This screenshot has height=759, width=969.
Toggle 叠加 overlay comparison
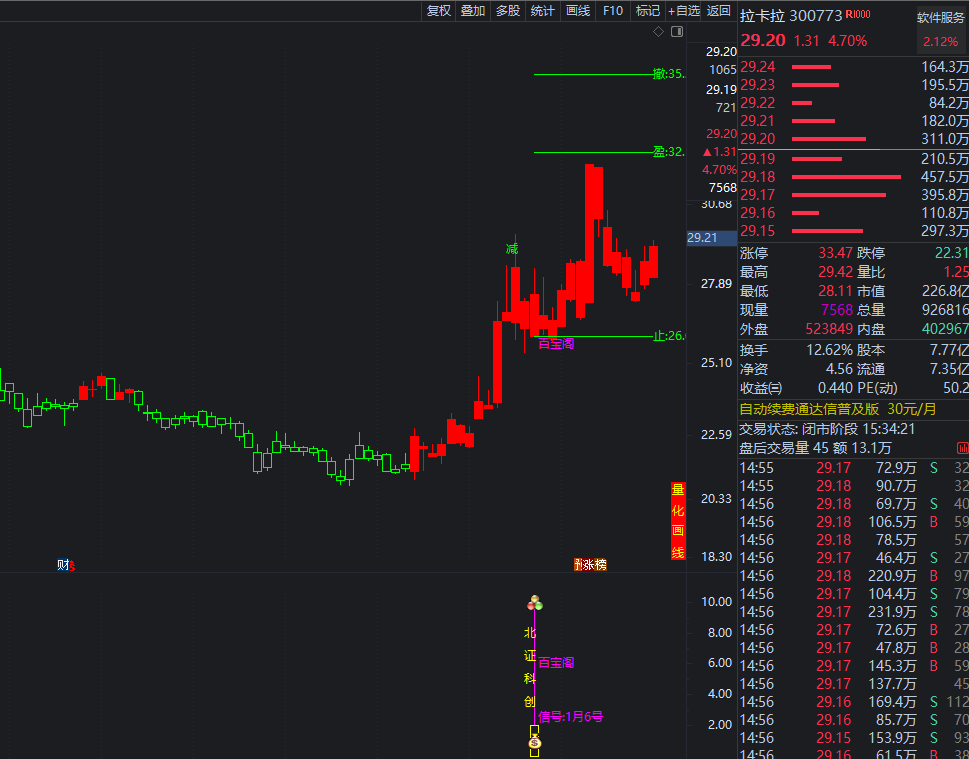tap(473, 11)
